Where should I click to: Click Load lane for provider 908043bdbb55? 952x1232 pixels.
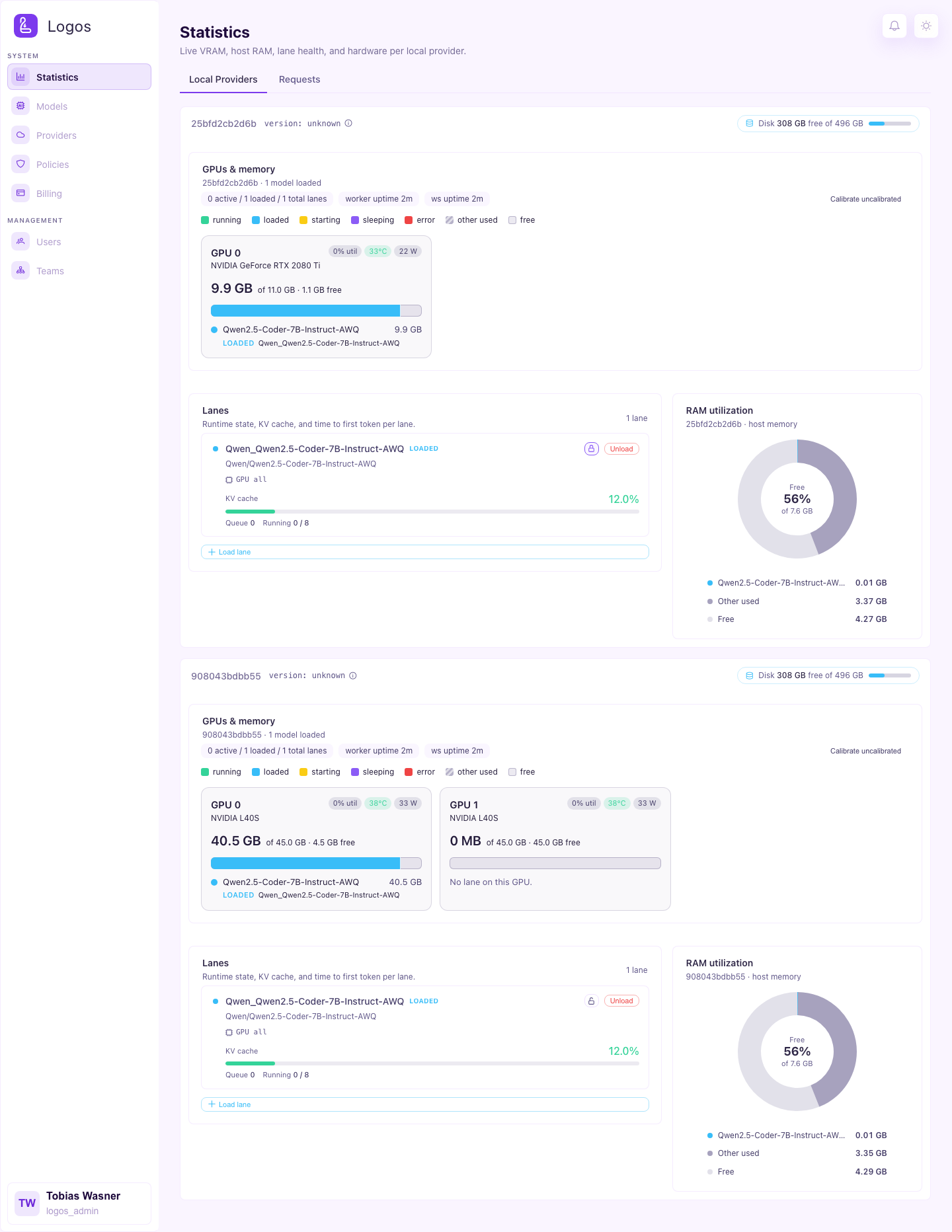click(x=425, y=1104)
